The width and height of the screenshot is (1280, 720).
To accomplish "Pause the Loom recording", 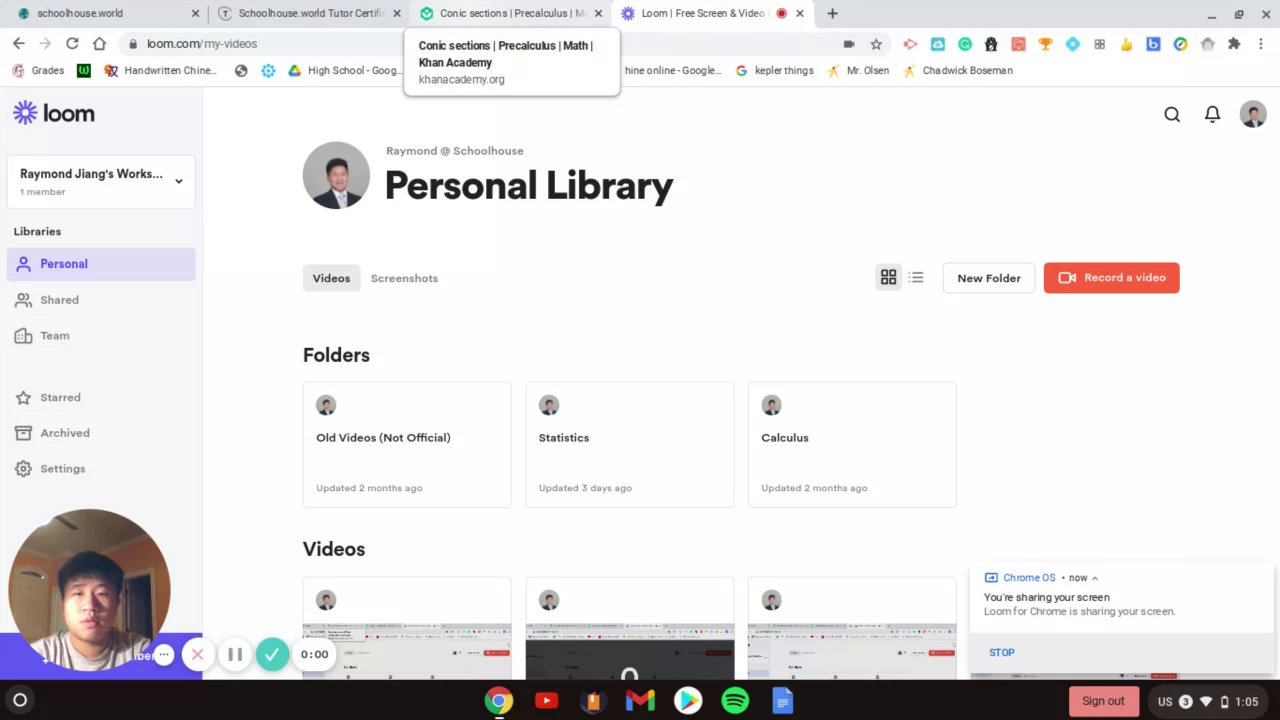I will 235,655.
